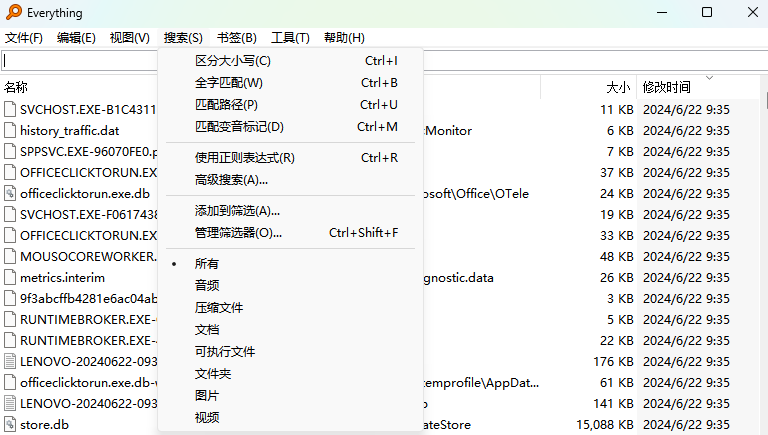Sort by the 大小 column header
The height and width of the screenshot is (435, 768).
(x=618, y=87)
